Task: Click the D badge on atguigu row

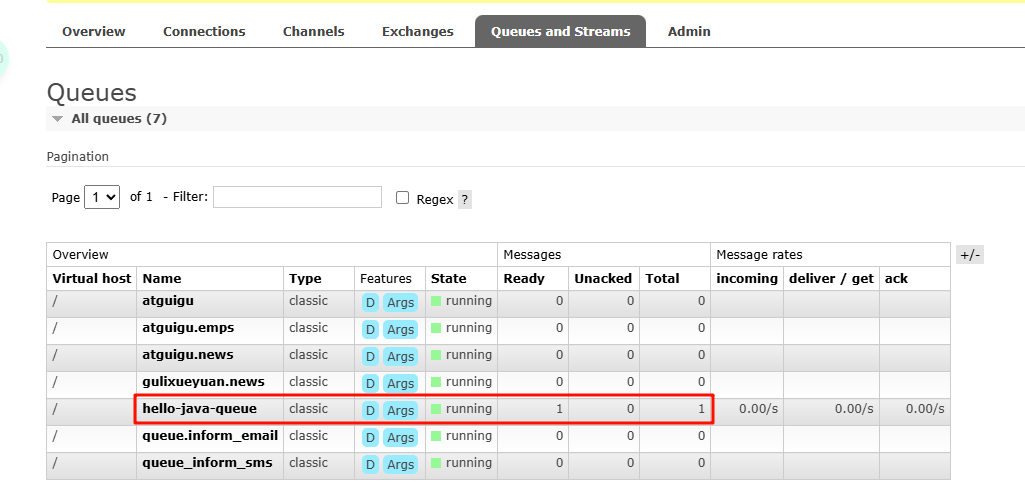Action: (x=370, y=302)
